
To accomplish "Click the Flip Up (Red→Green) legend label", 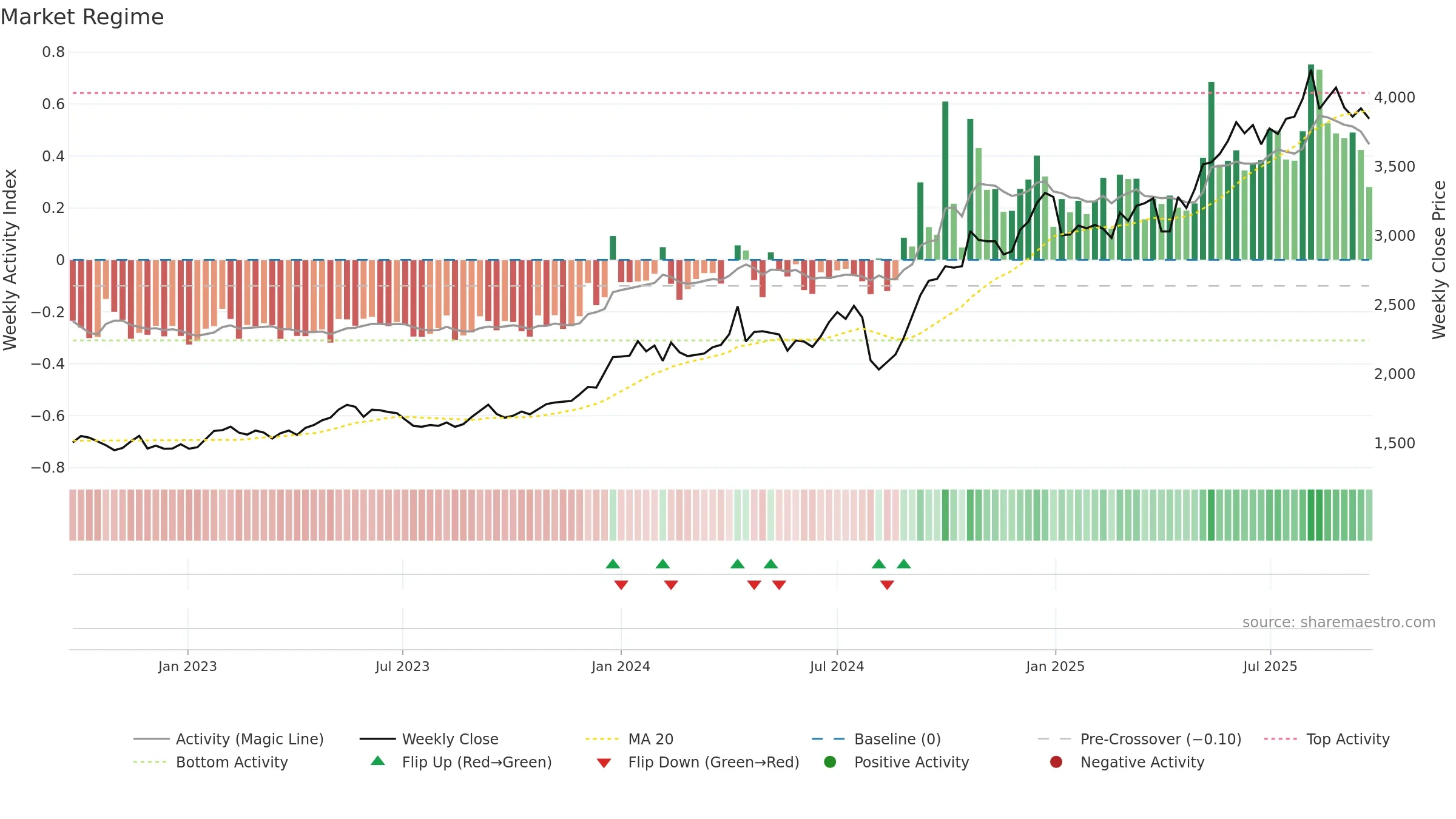I will (477, 762).
